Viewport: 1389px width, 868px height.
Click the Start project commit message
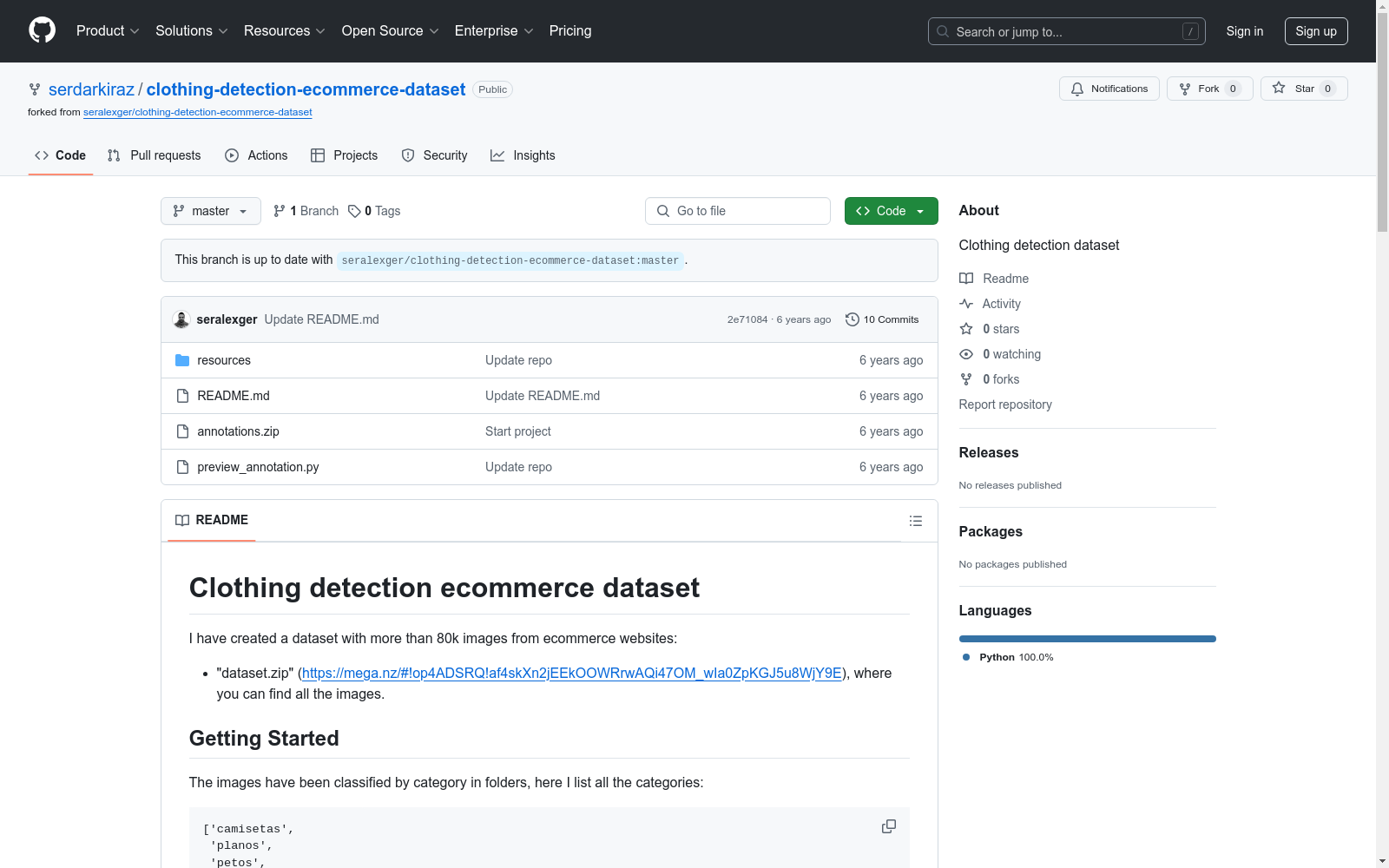[518, 431]
